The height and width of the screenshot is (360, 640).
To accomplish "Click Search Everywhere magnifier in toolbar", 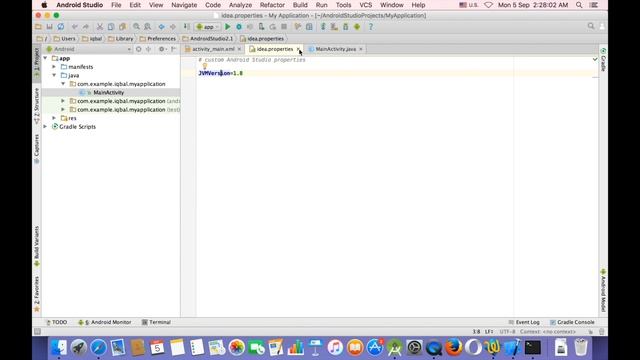I will (x=591, y=26).
